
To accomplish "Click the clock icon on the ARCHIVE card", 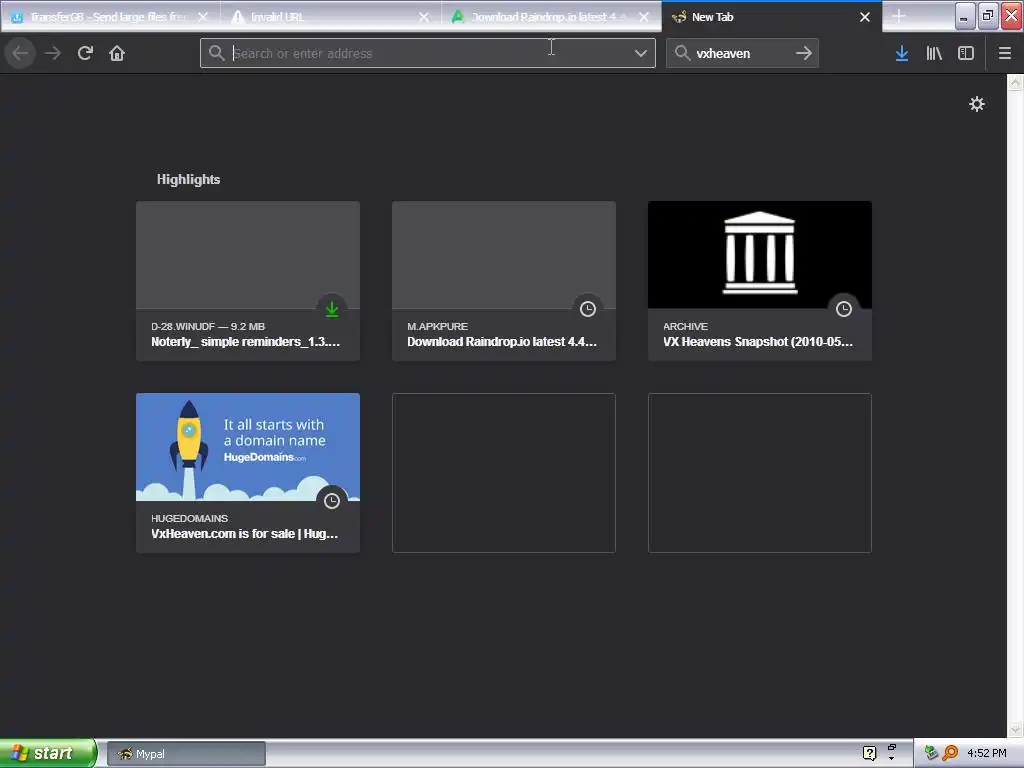I will pyautogui.click(x=844, y=309).
